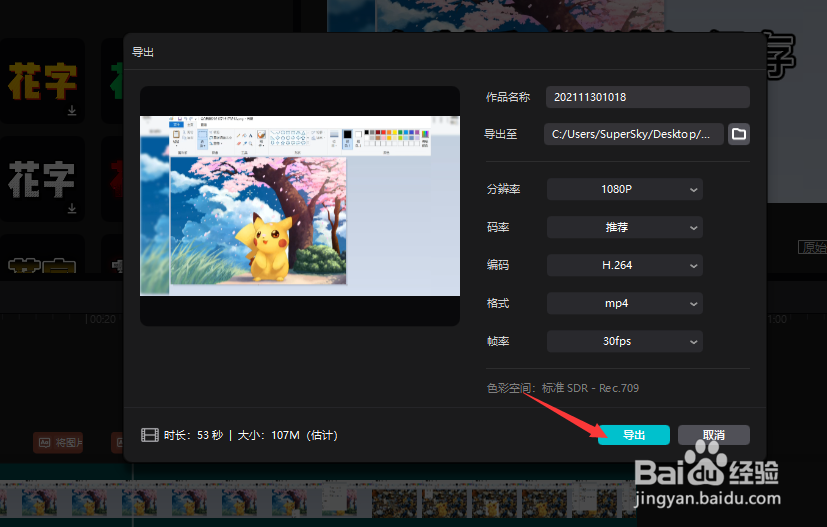Click the 00:20 mark on the timeline ruler

tap(102, 319)
